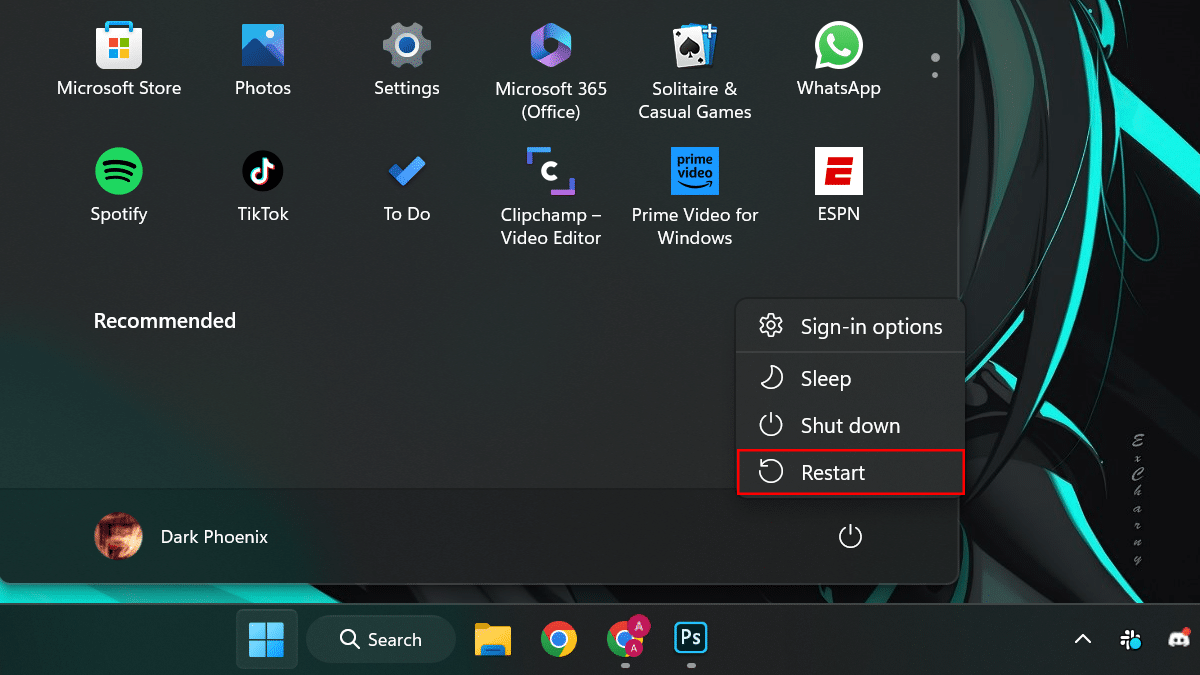The height and width of the screenshot is (675, 1200).
Task: Click the Recommended section heading
Action: tap(165, 321)
